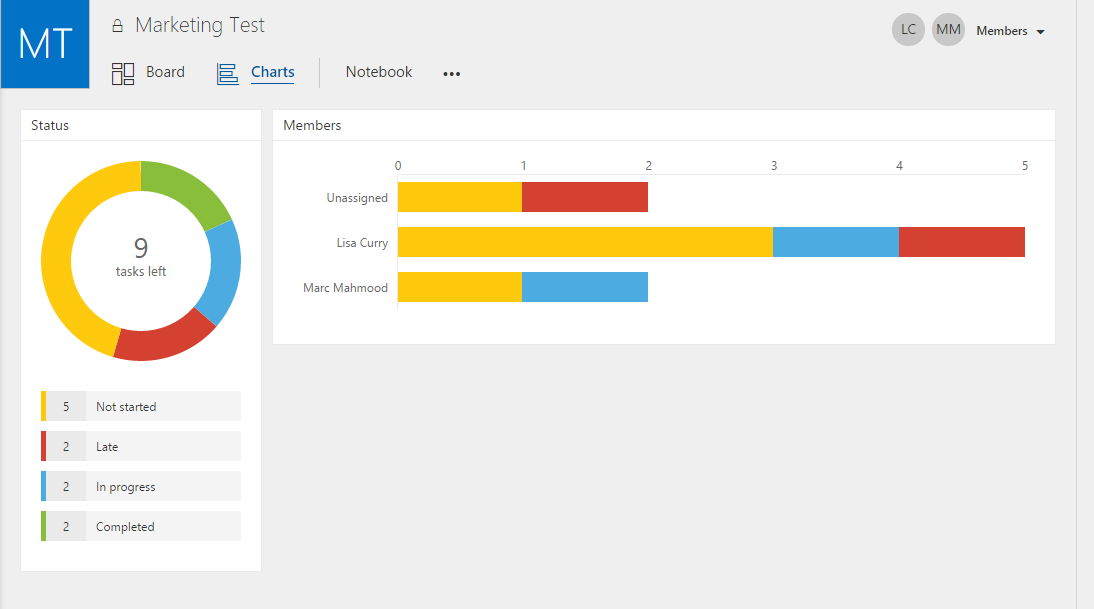This screenshot has width=1094, height=609.
Task: Click the Charts view icon
Action: (227, 73)
